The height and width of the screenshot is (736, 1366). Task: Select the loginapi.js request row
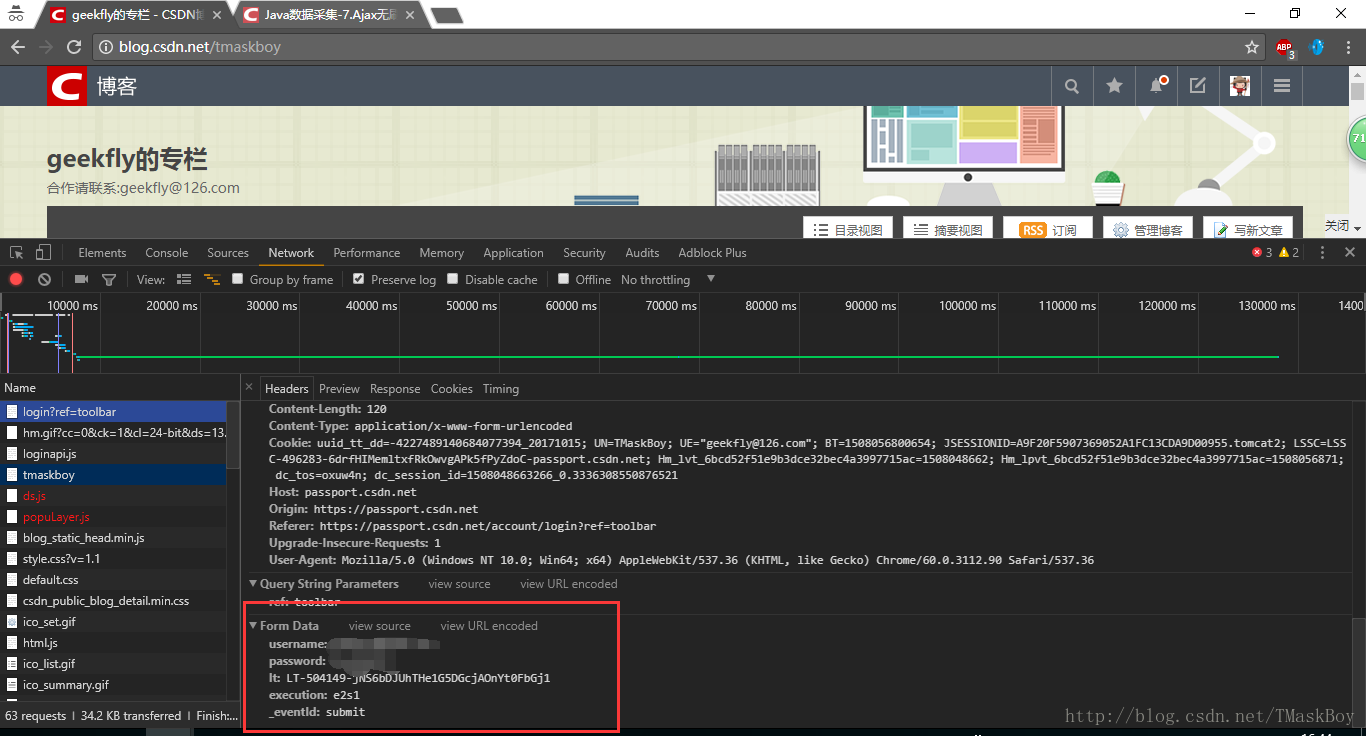tap(113, 454)
